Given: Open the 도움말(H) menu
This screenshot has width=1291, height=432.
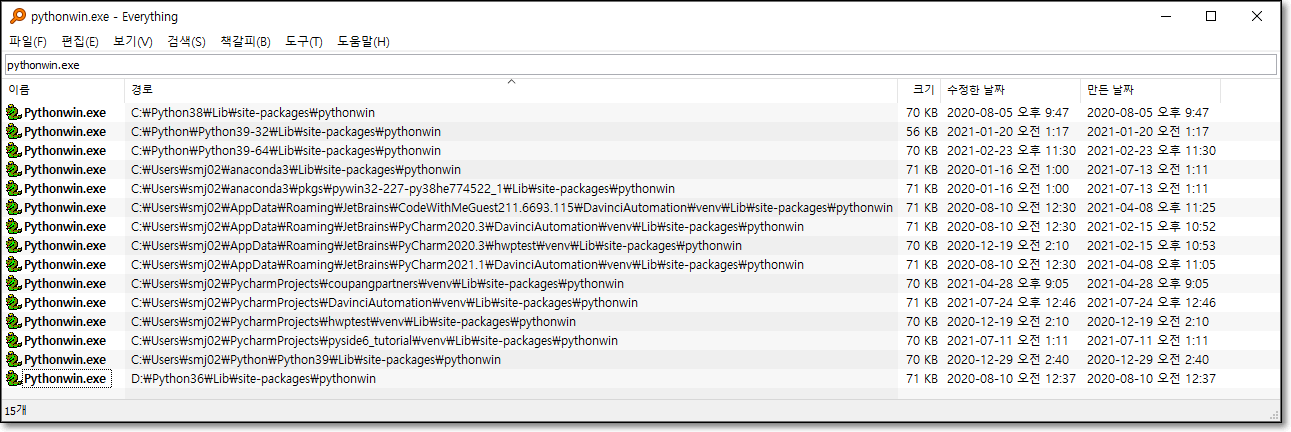Looking at the screenshot, I should click(x=363, y=41).
